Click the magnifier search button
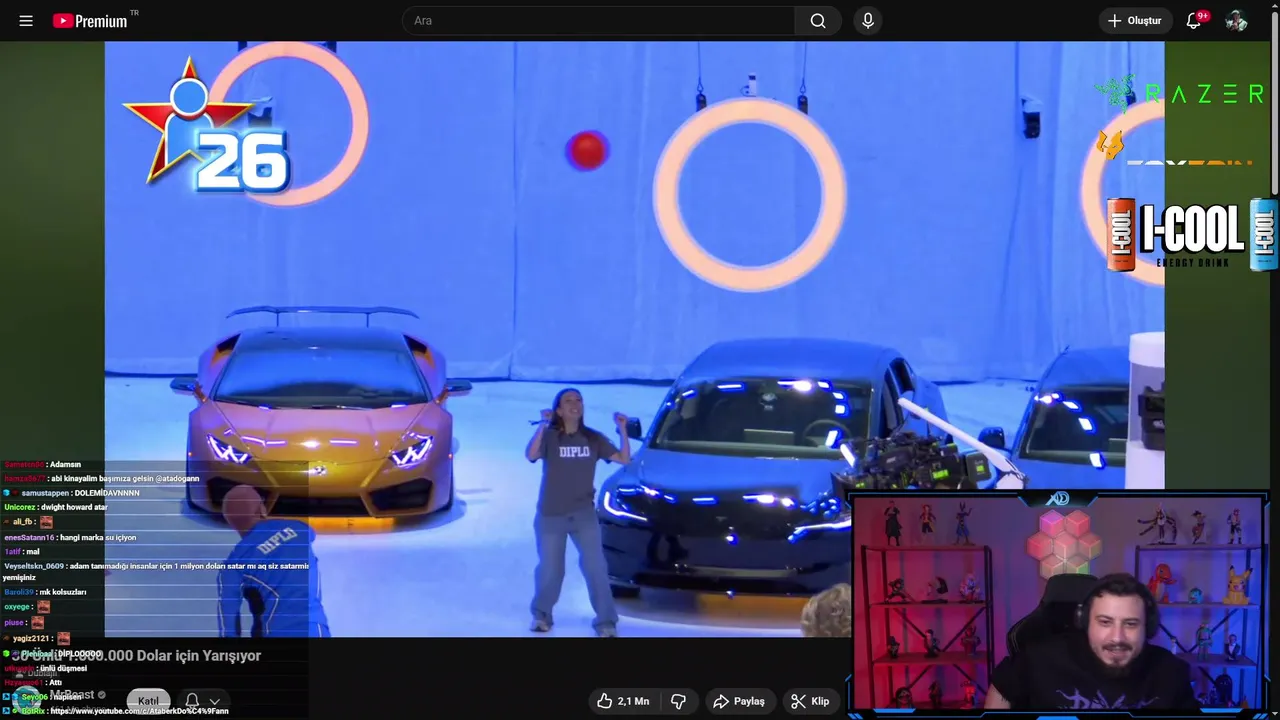 coord(818,21)
